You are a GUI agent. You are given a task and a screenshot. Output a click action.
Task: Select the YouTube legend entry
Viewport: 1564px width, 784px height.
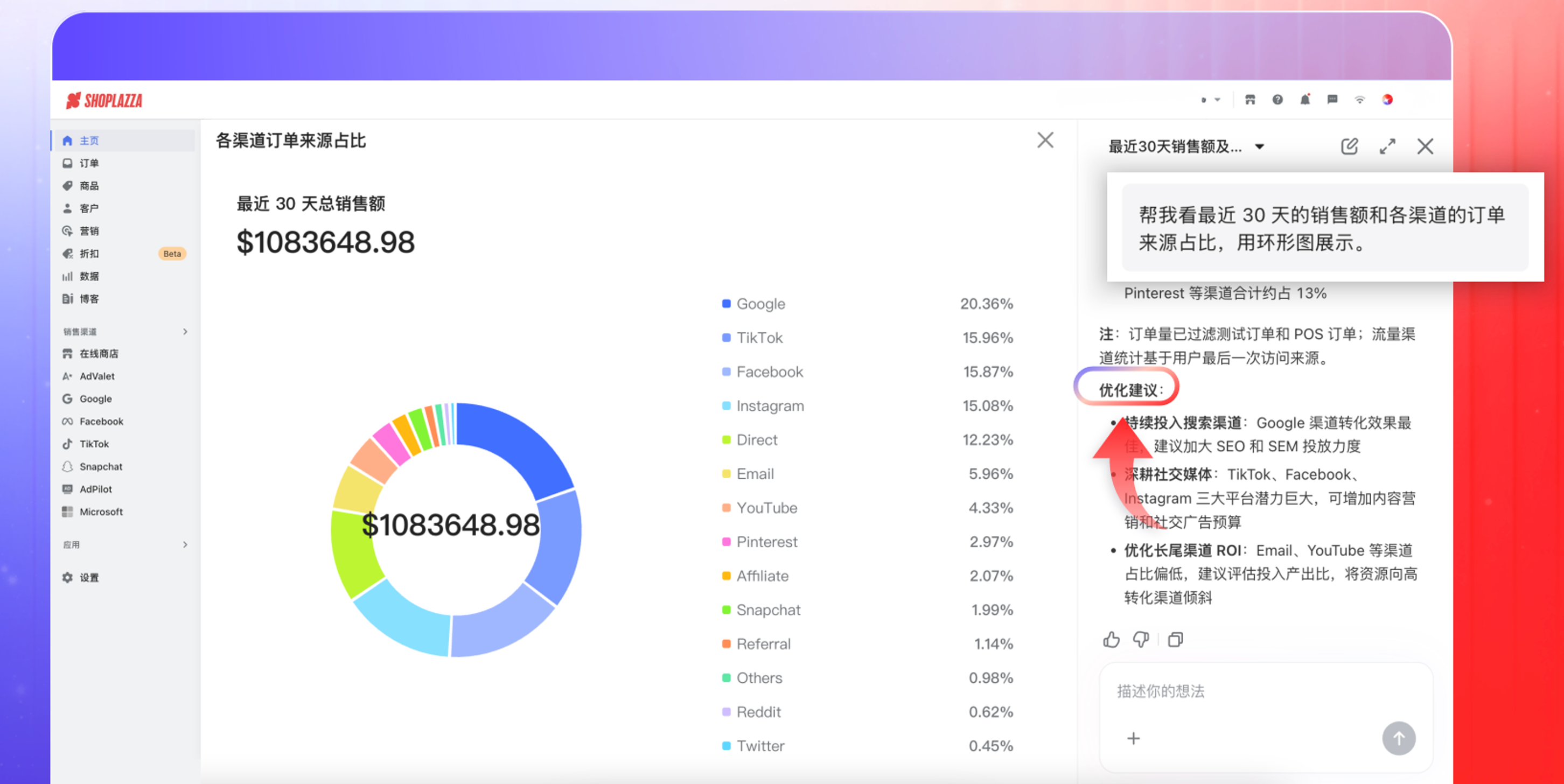coord(868,507)
